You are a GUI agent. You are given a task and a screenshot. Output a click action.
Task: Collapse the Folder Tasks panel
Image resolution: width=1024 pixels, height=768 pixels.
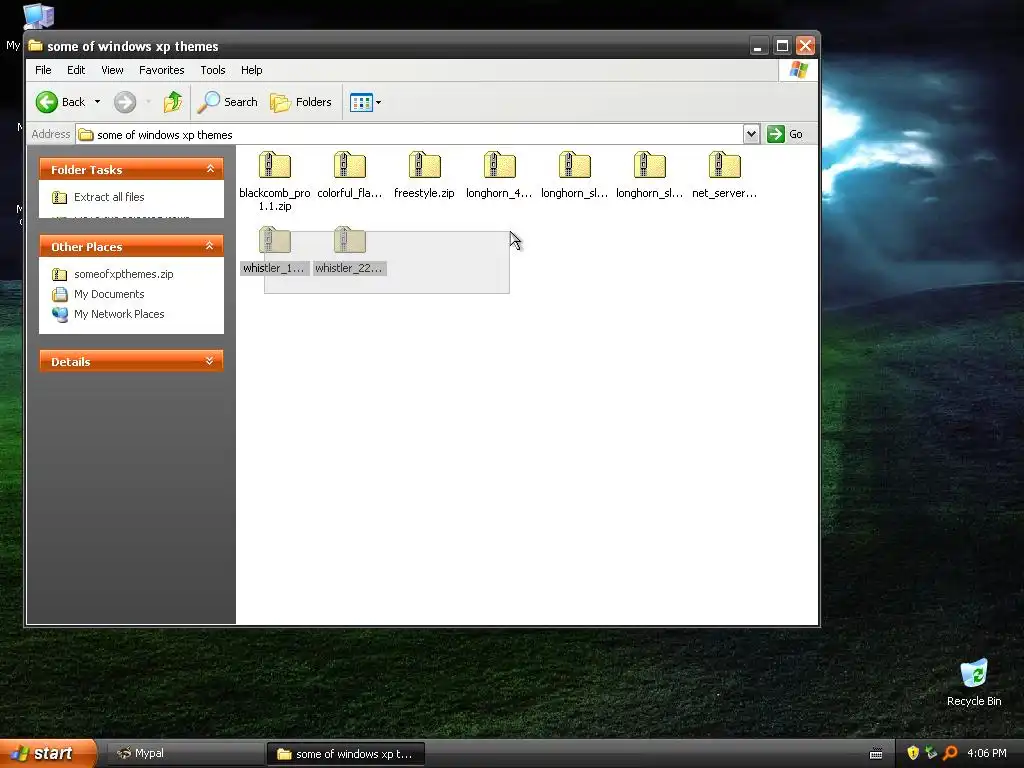[210, 169]
